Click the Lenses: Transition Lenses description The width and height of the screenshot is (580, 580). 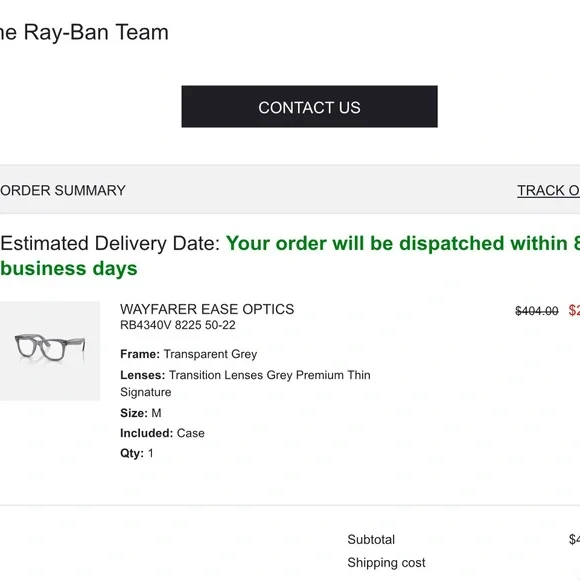pos(245,383)
